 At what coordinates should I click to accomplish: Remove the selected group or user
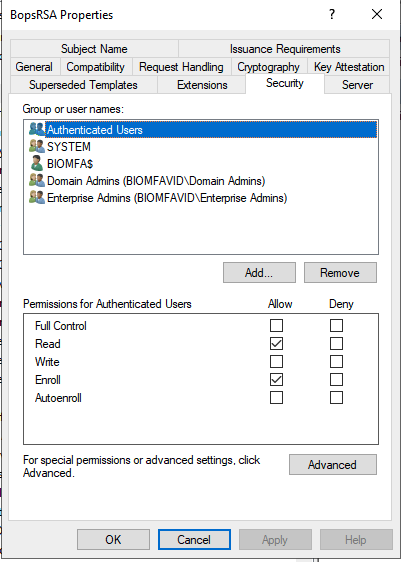pyautogui.click(x=340, y=273)
